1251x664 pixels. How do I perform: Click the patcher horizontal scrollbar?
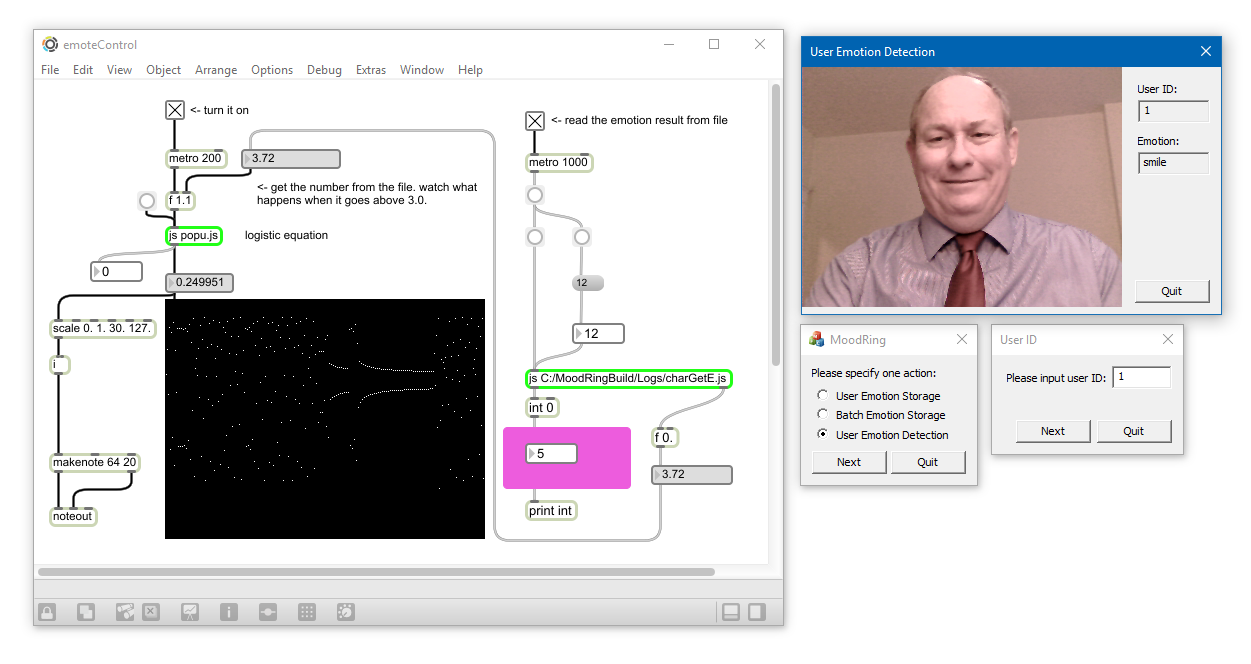coord(376,572)
